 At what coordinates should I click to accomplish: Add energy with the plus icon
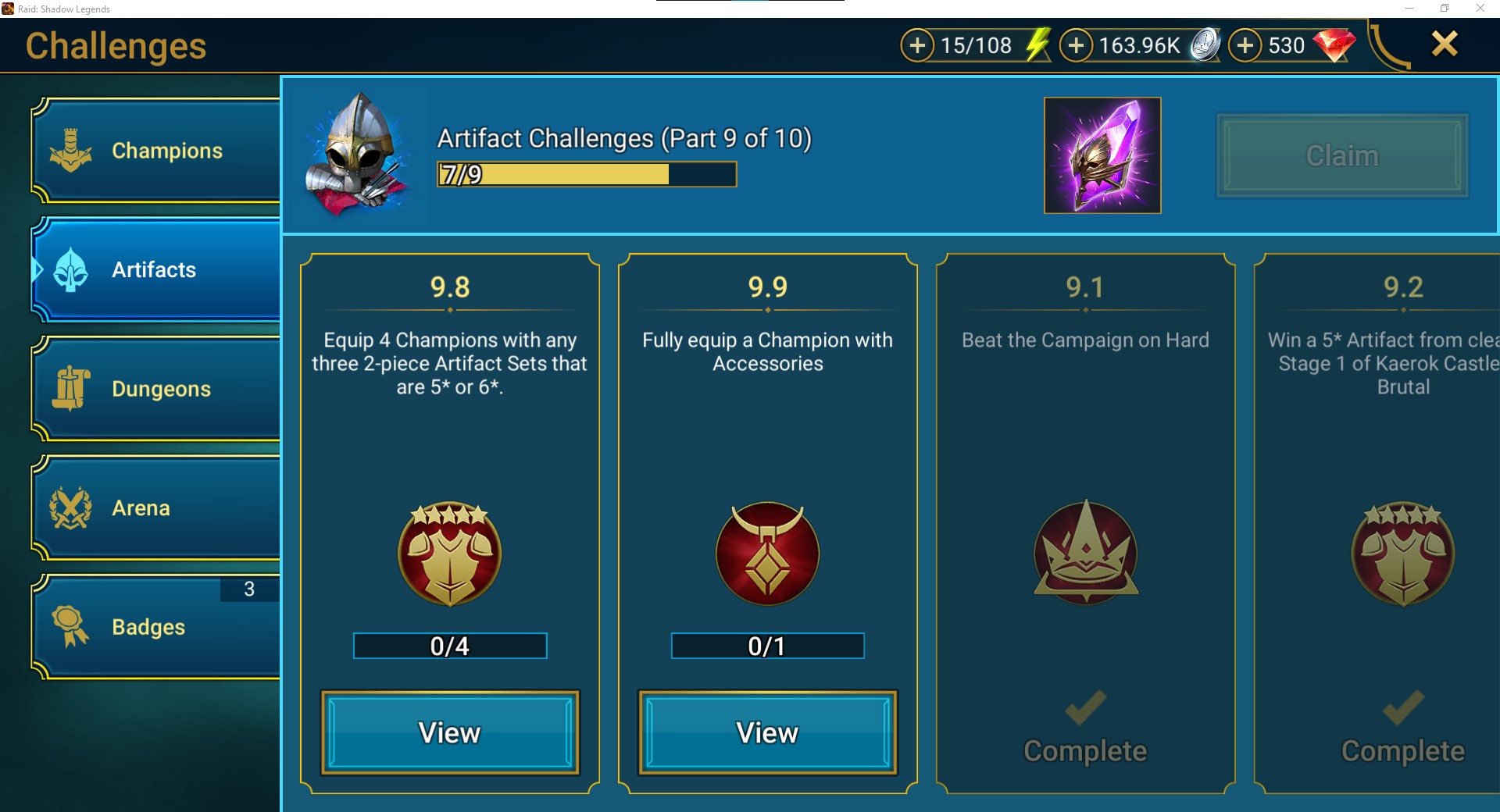pyautogui.click(x=917, y=45)
